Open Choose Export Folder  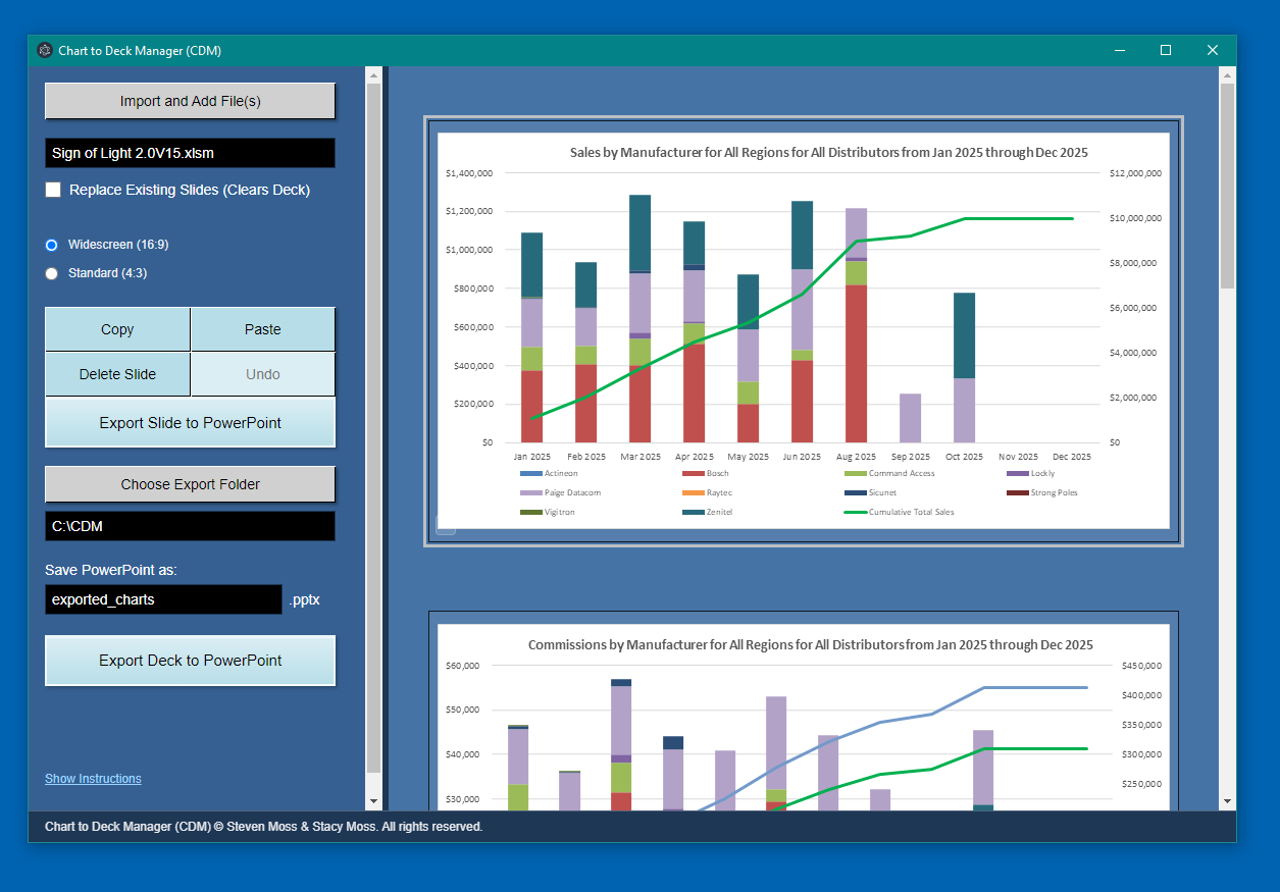click(x=190, y=484)
